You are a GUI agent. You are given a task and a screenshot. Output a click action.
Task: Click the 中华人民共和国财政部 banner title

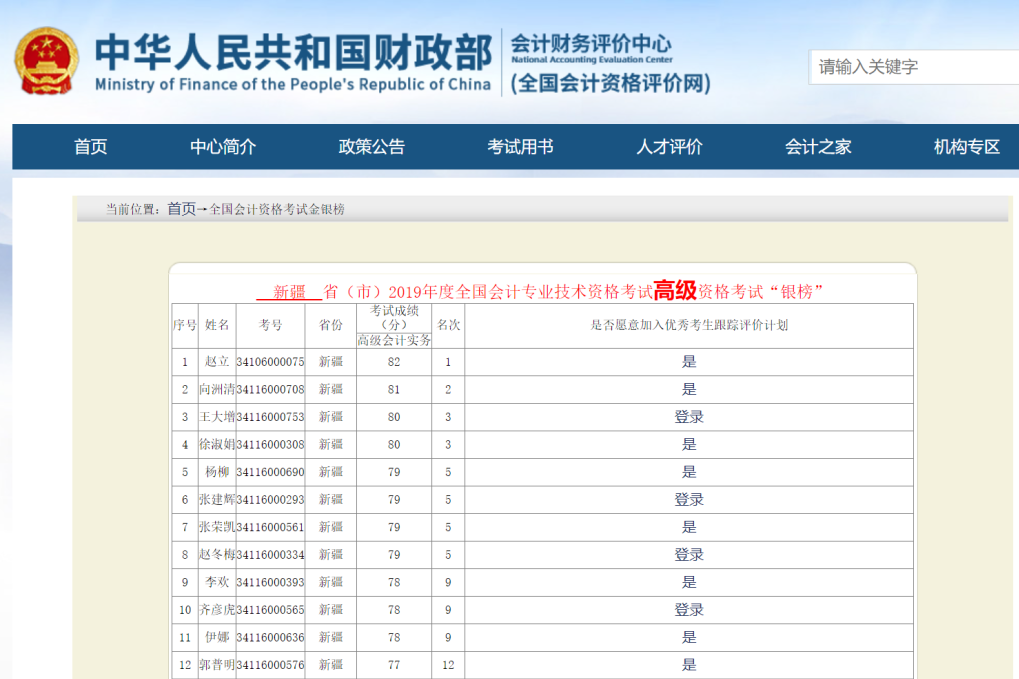point(293,52)
